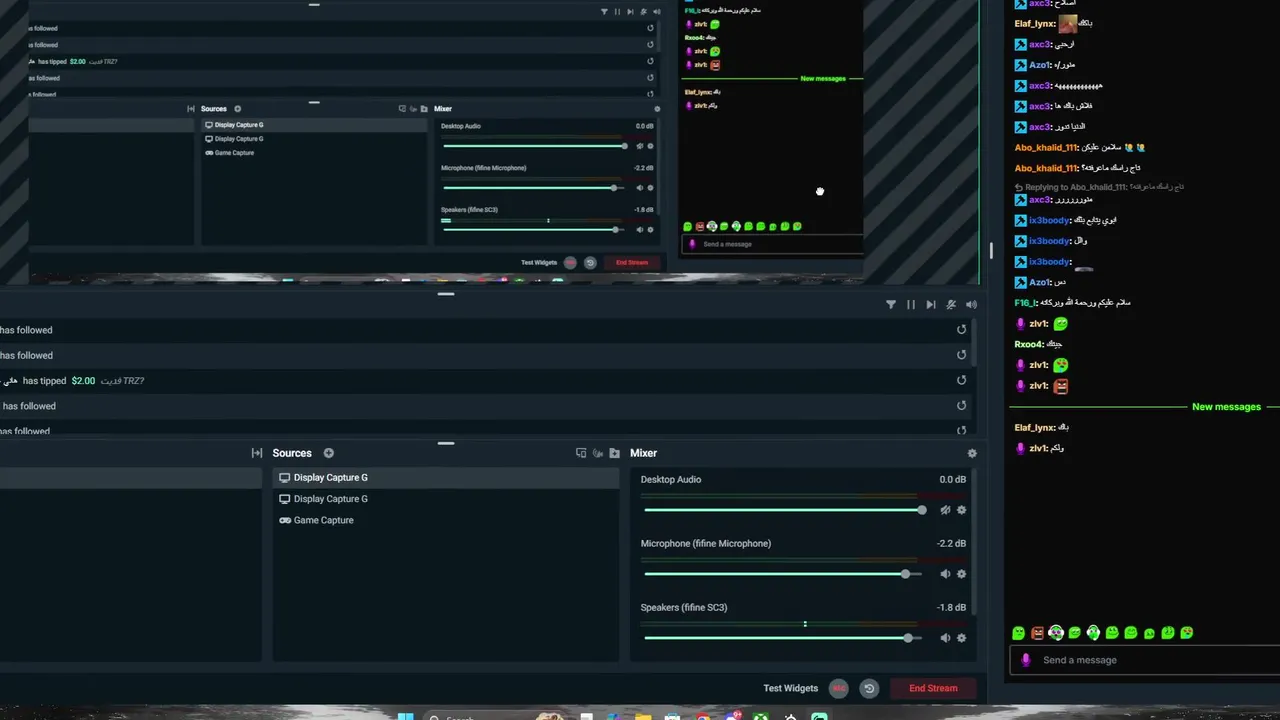Click the -1.8 dB speakers level value
Screen dimensions: 1280x720
(x=951, y=607)
